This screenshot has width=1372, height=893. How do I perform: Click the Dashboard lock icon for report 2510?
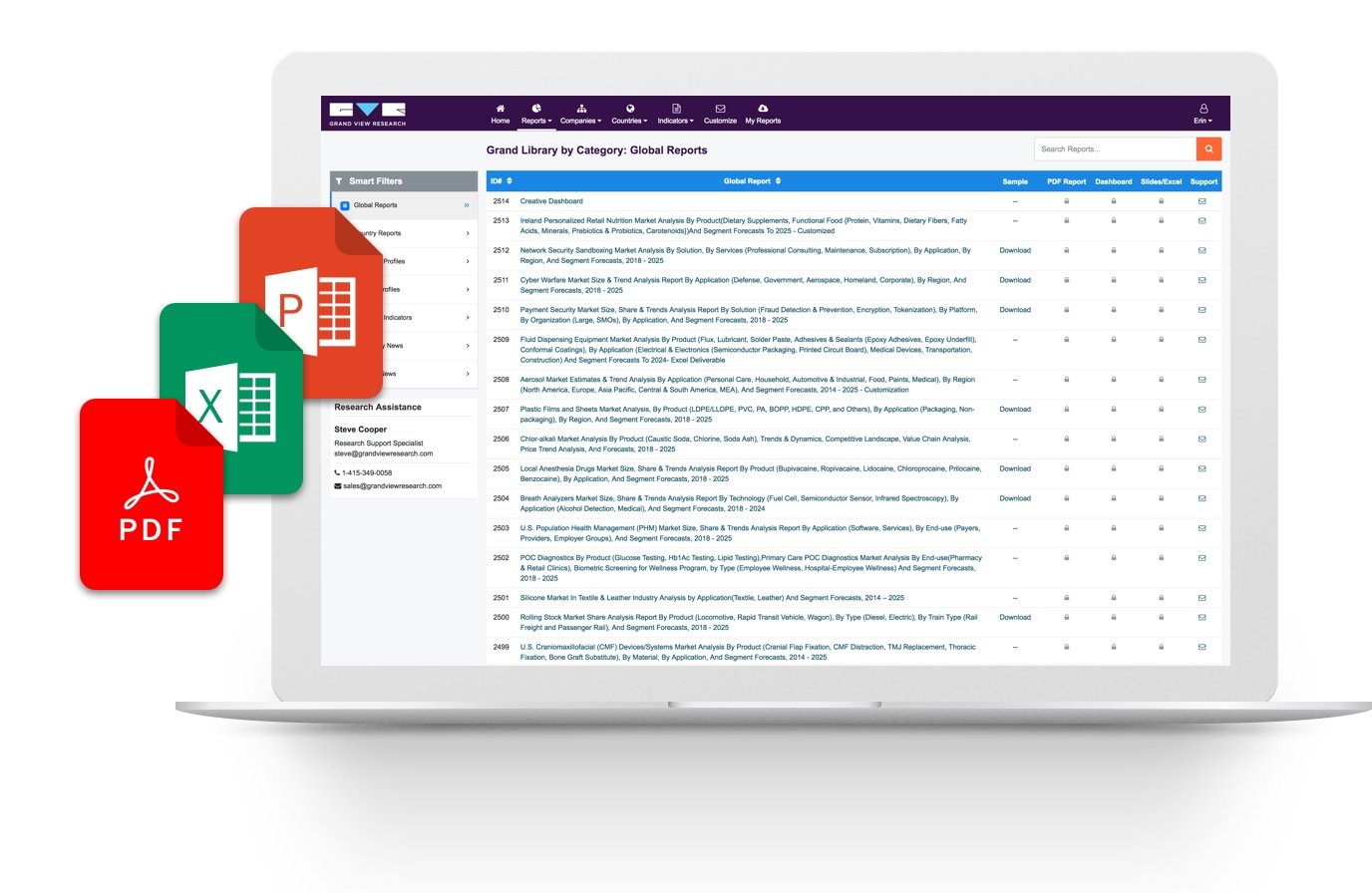click(1113, 310)
